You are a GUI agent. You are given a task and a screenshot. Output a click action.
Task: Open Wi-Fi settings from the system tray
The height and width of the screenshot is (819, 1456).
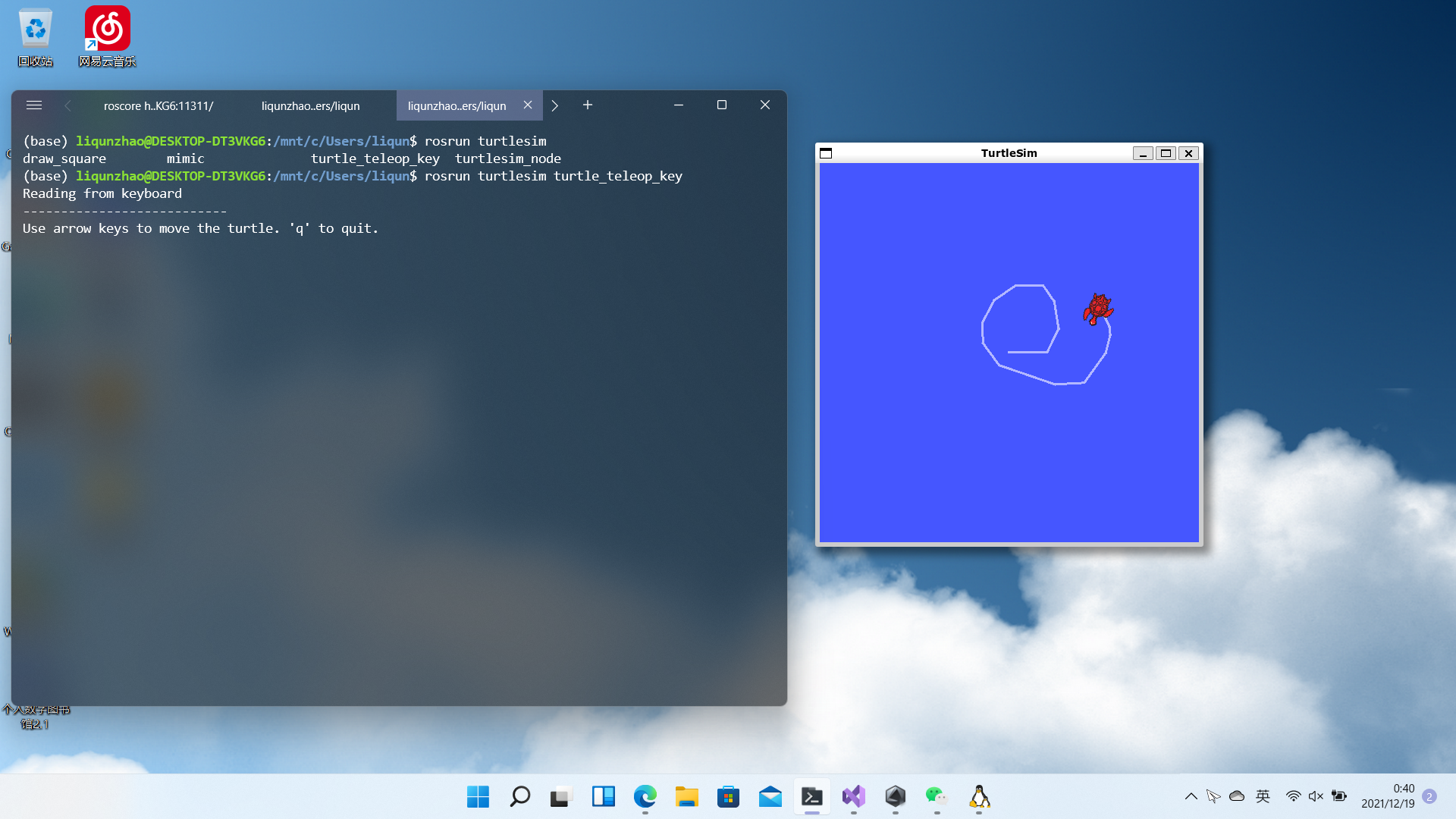(x=1293, y=796)
